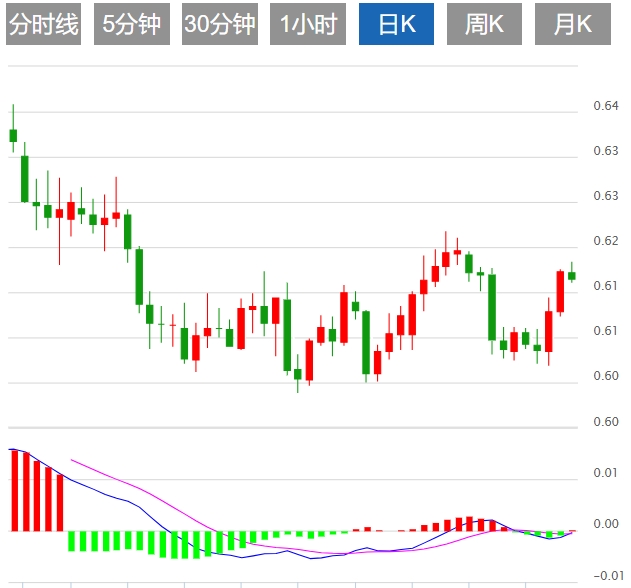Viewport: 631px width, 588px height.
Task: Click the 0.00 MACD axis label
Action: click(x=606, y=524)
